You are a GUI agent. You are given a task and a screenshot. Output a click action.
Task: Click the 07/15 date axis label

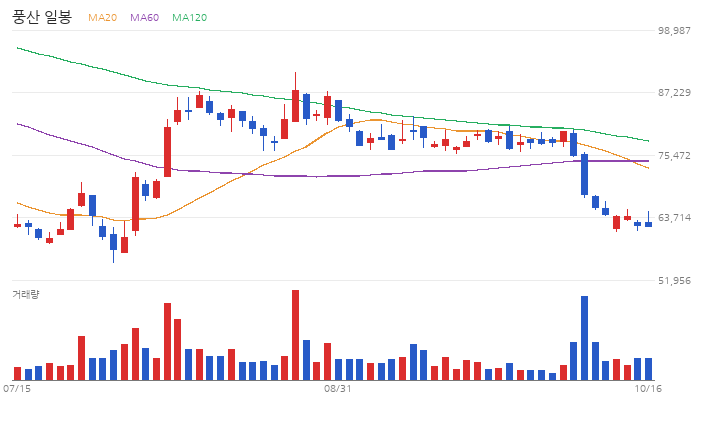coord(17,389)
